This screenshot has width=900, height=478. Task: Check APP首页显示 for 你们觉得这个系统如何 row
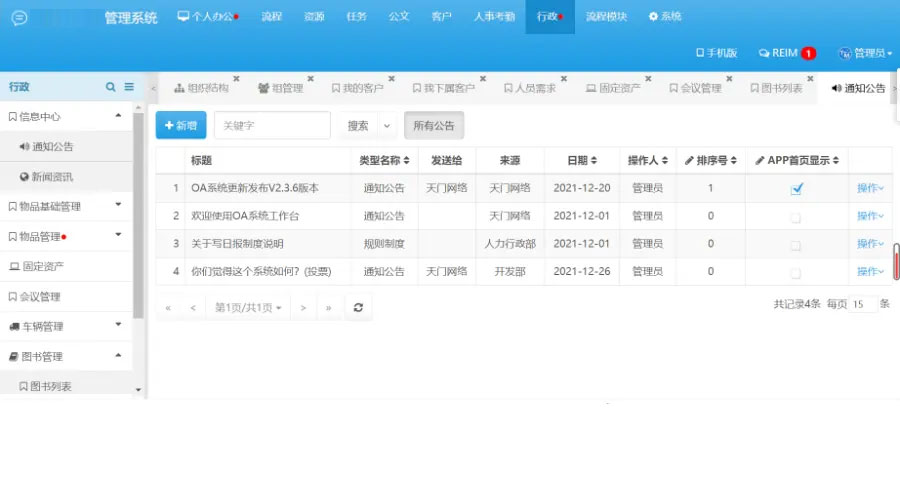(x=796, y=273)
